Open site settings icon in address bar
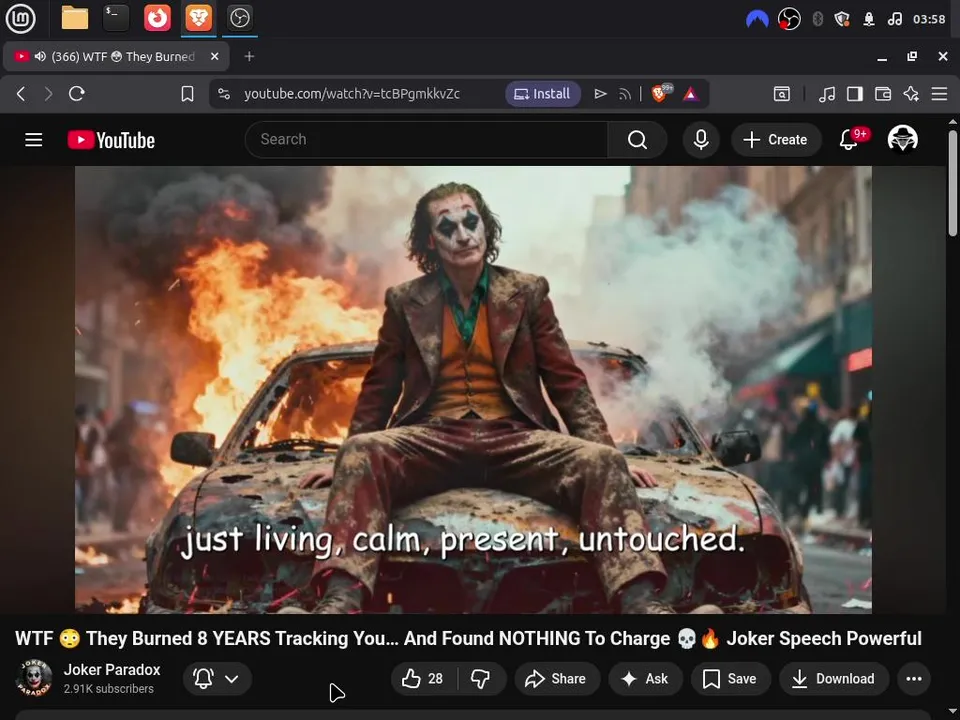The width and height of the screenshot is (960, 720). click(x=224, y=94)
